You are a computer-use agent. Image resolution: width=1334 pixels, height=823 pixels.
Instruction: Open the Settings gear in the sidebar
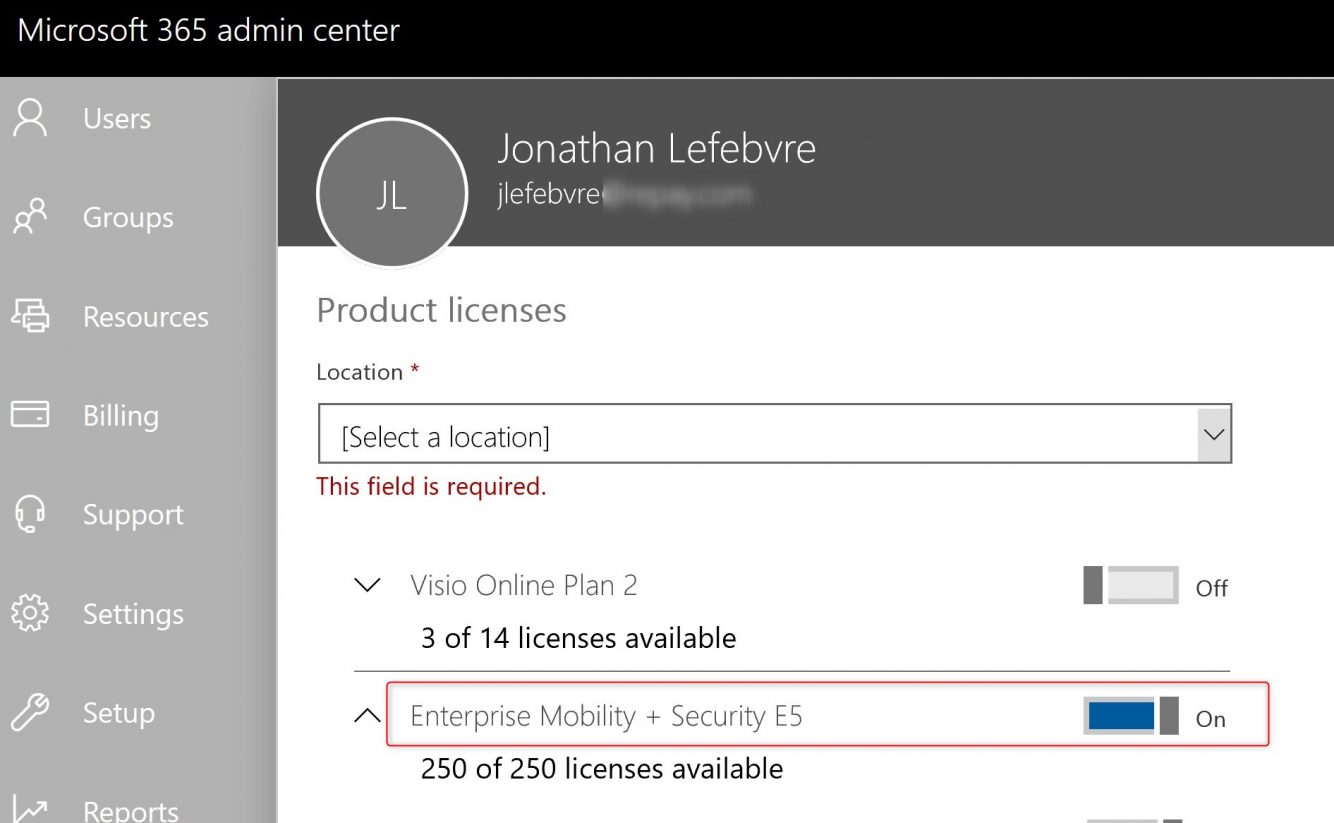click(x=30, y=614)
